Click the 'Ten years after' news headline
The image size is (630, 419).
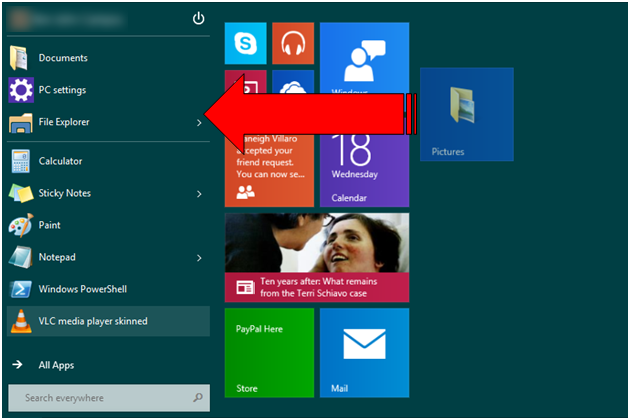pyautogui.click(x=319, y=287)
